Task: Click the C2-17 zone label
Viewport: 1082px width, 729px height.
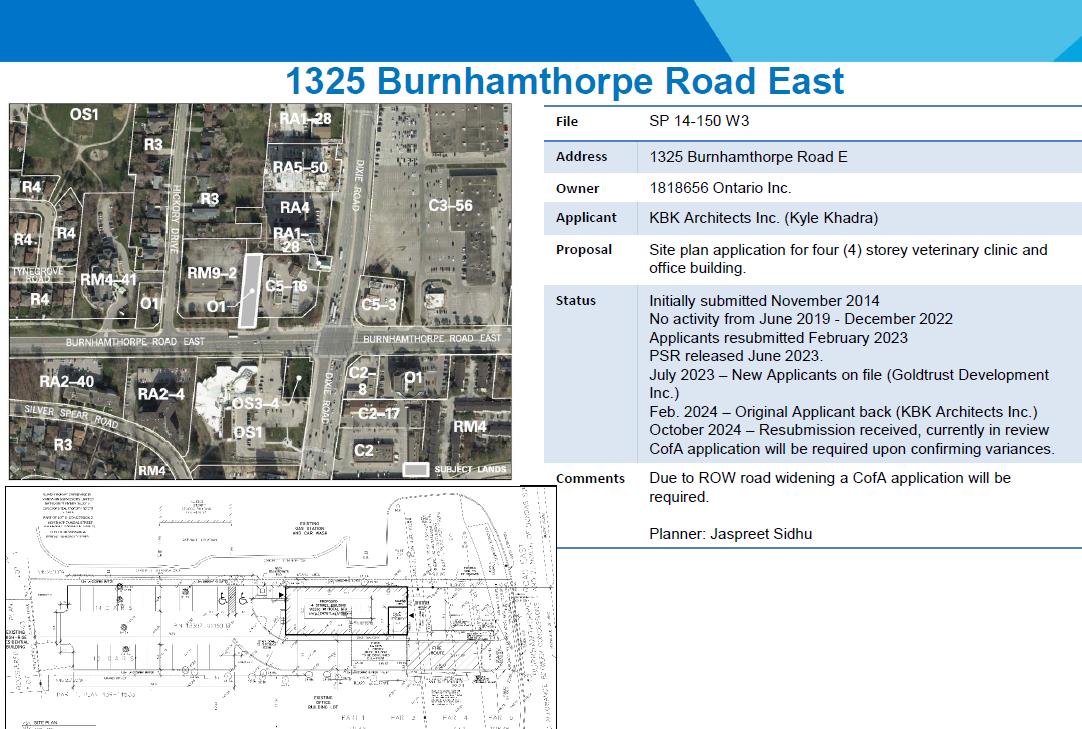Action: tap(379, 413)
